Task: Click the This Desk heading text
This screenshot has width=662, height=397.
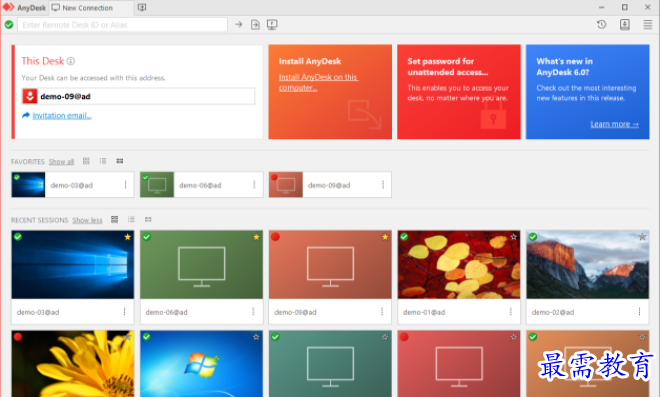Action: coord(43,61)
